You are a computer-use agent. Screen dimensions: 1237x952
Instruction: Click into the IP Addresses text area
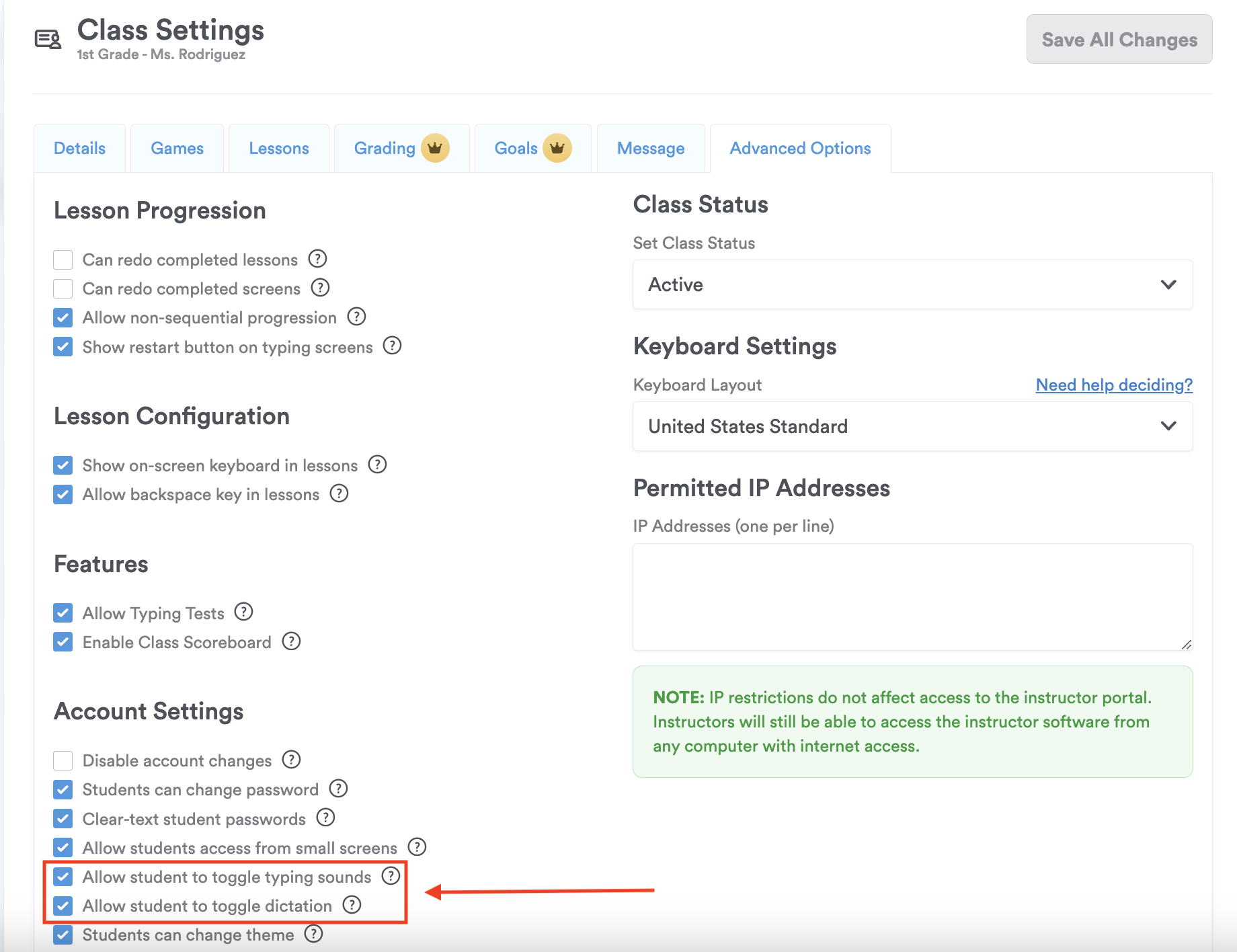coord(912,596)
